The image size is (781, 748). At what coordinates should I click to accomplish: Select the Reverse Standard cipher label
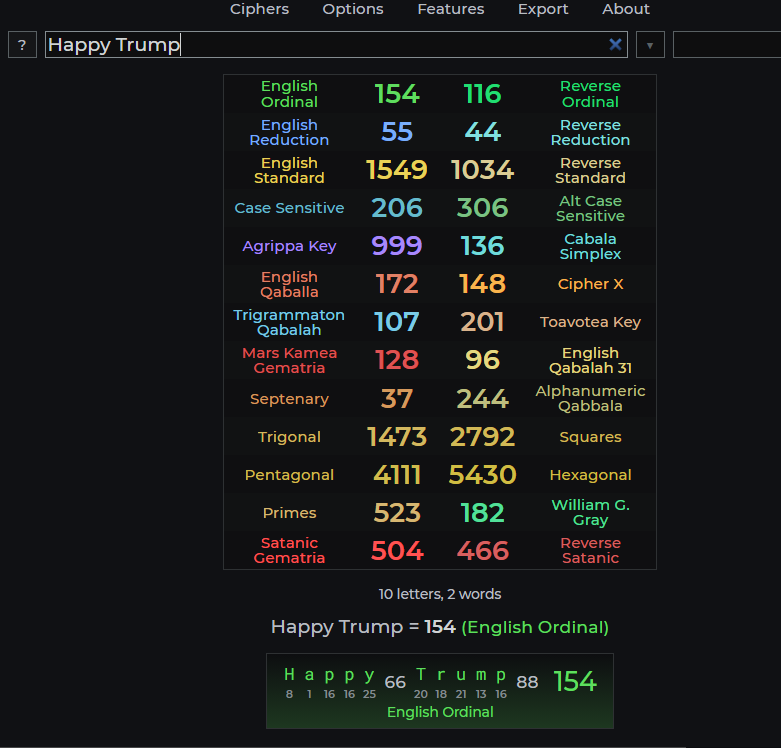click(x=590, y=170)
